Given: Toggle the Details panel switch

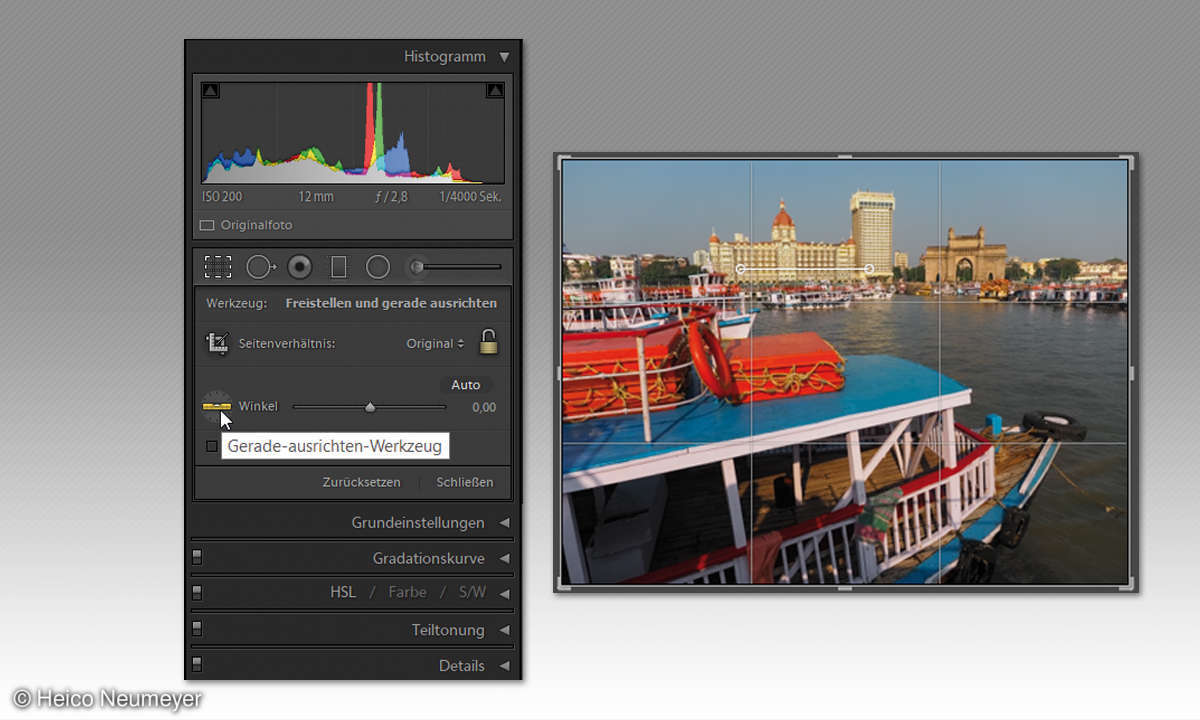Looking at the screenshot, I should 197,664.
